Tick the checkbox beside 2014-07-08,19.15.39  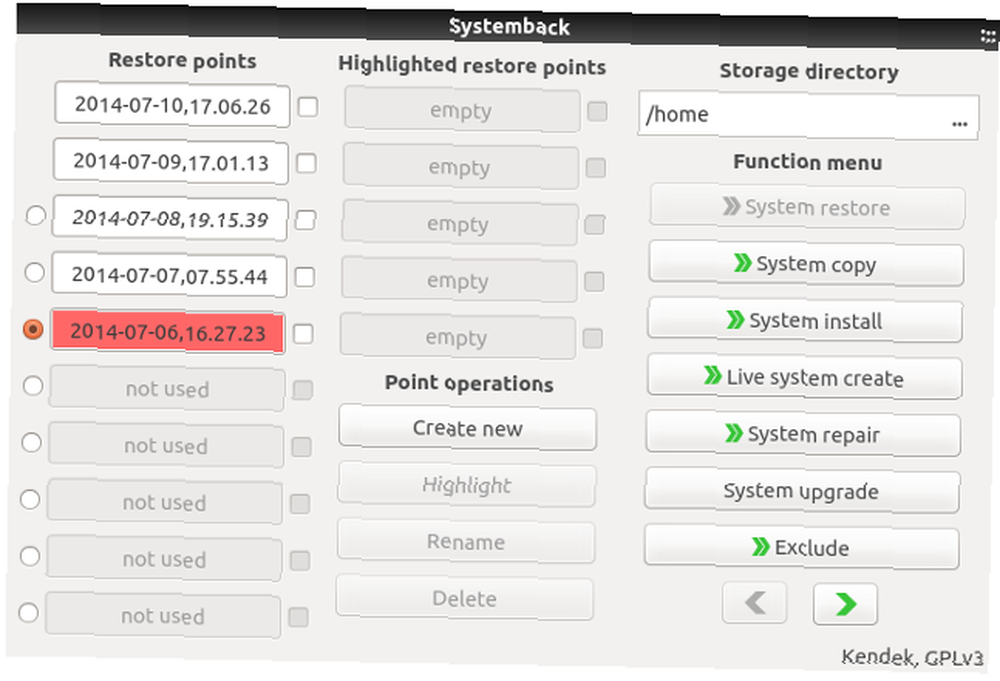click(x=305, y=220)
